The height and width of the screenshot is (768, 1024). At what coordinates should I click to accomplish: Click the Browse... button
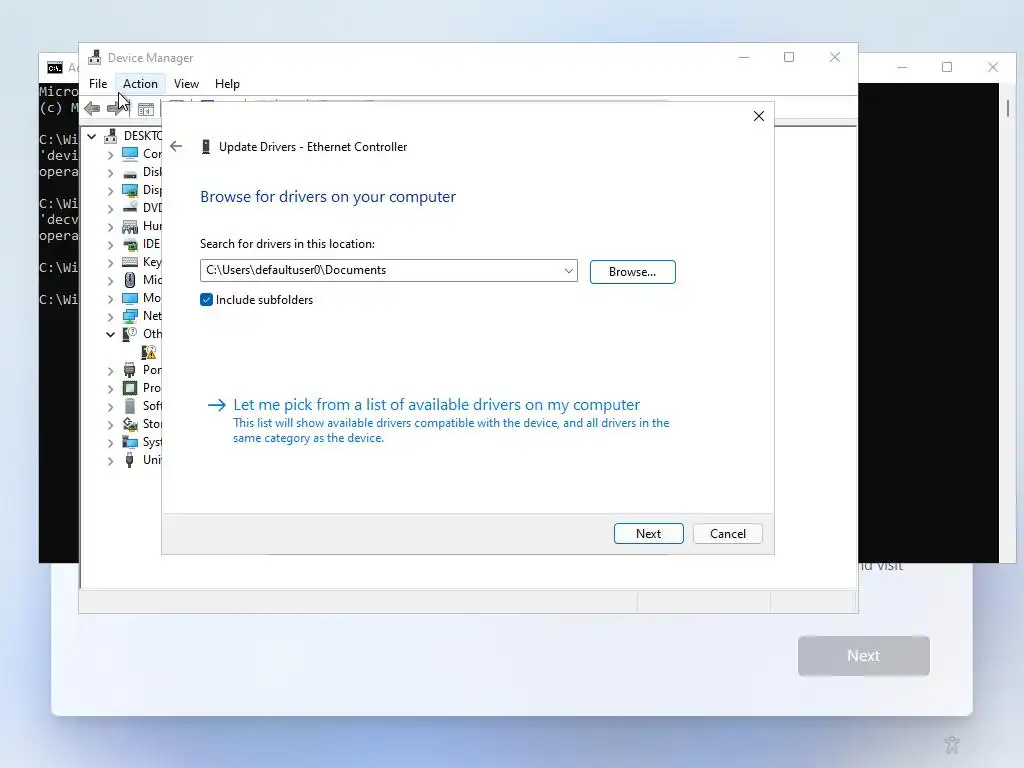[632, 272]
